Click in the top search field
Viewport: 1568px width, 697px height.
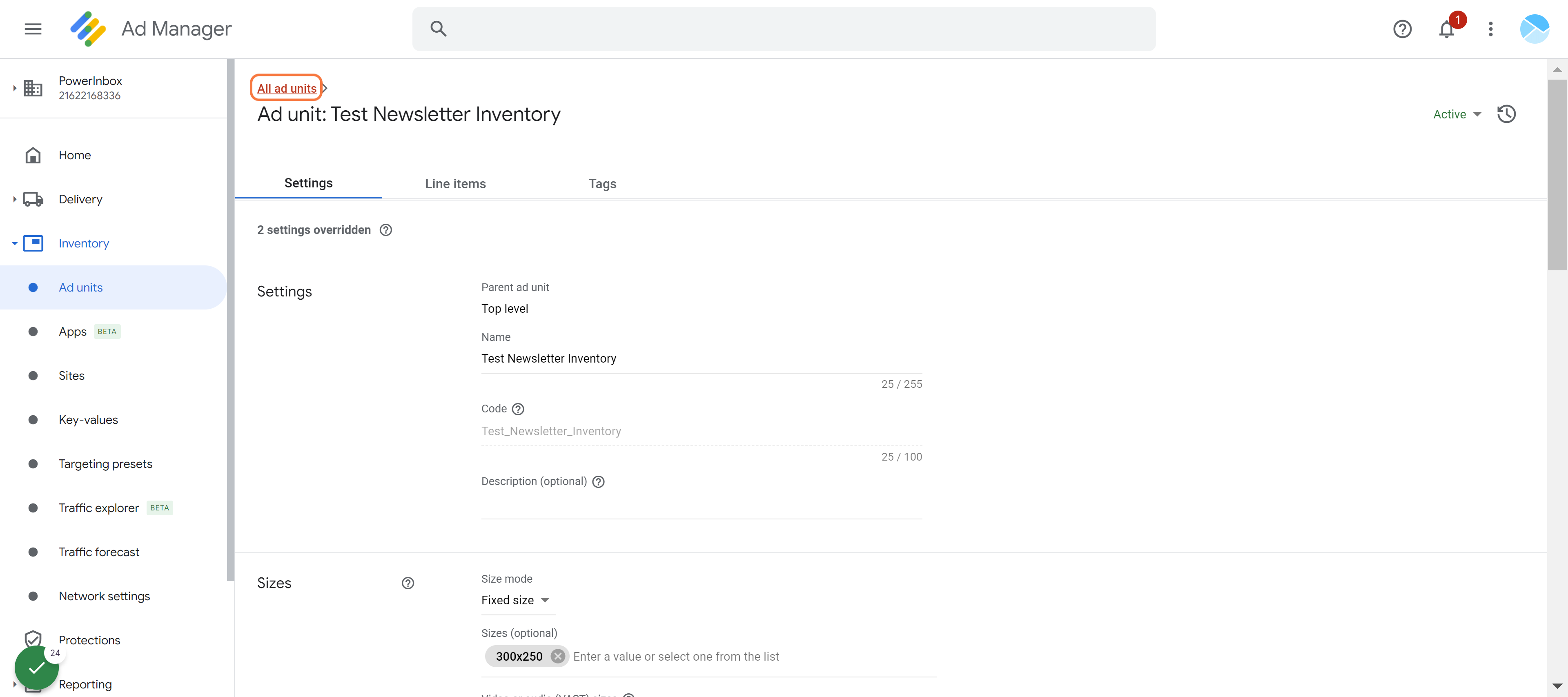click(x=784, y=29)
